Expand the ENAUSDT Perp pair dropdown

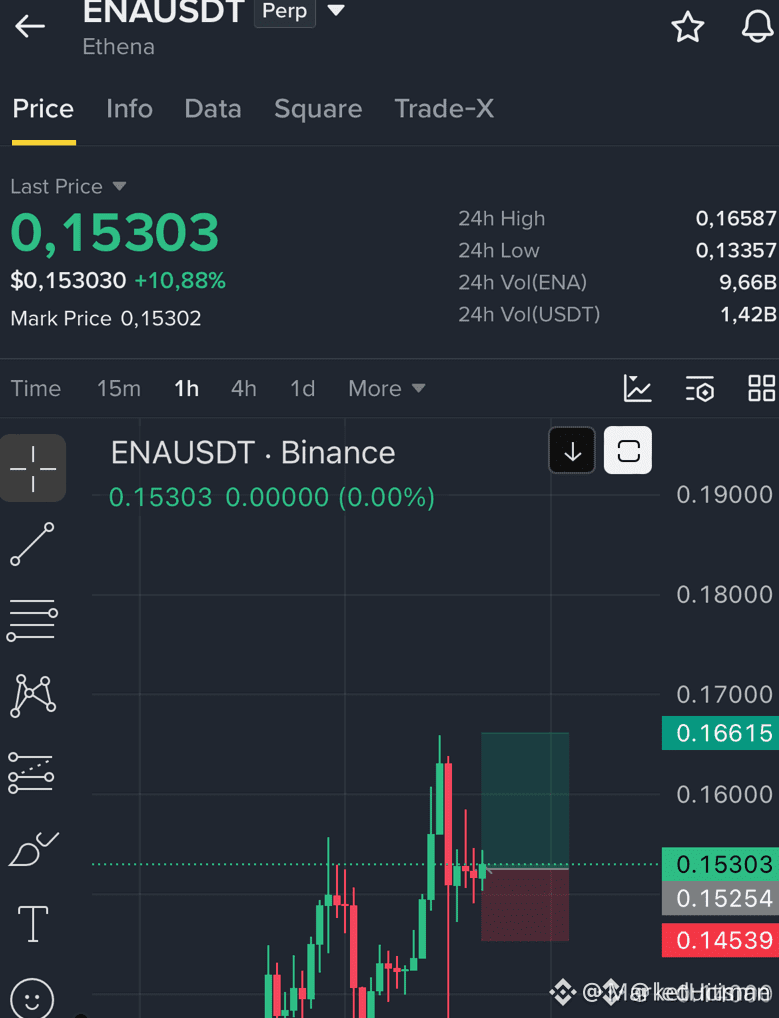point(336,10)
